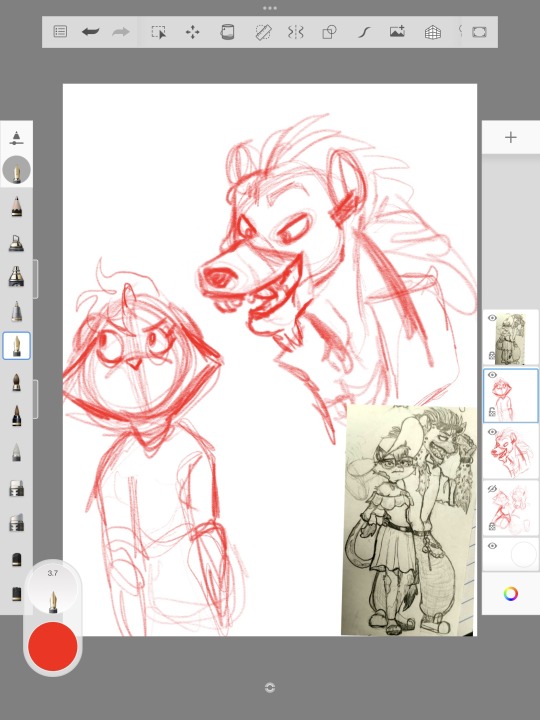This screenshot has width=540, height=720.
Task: Toggle lock on the selected layer
Action: click(x=492, y=412)
